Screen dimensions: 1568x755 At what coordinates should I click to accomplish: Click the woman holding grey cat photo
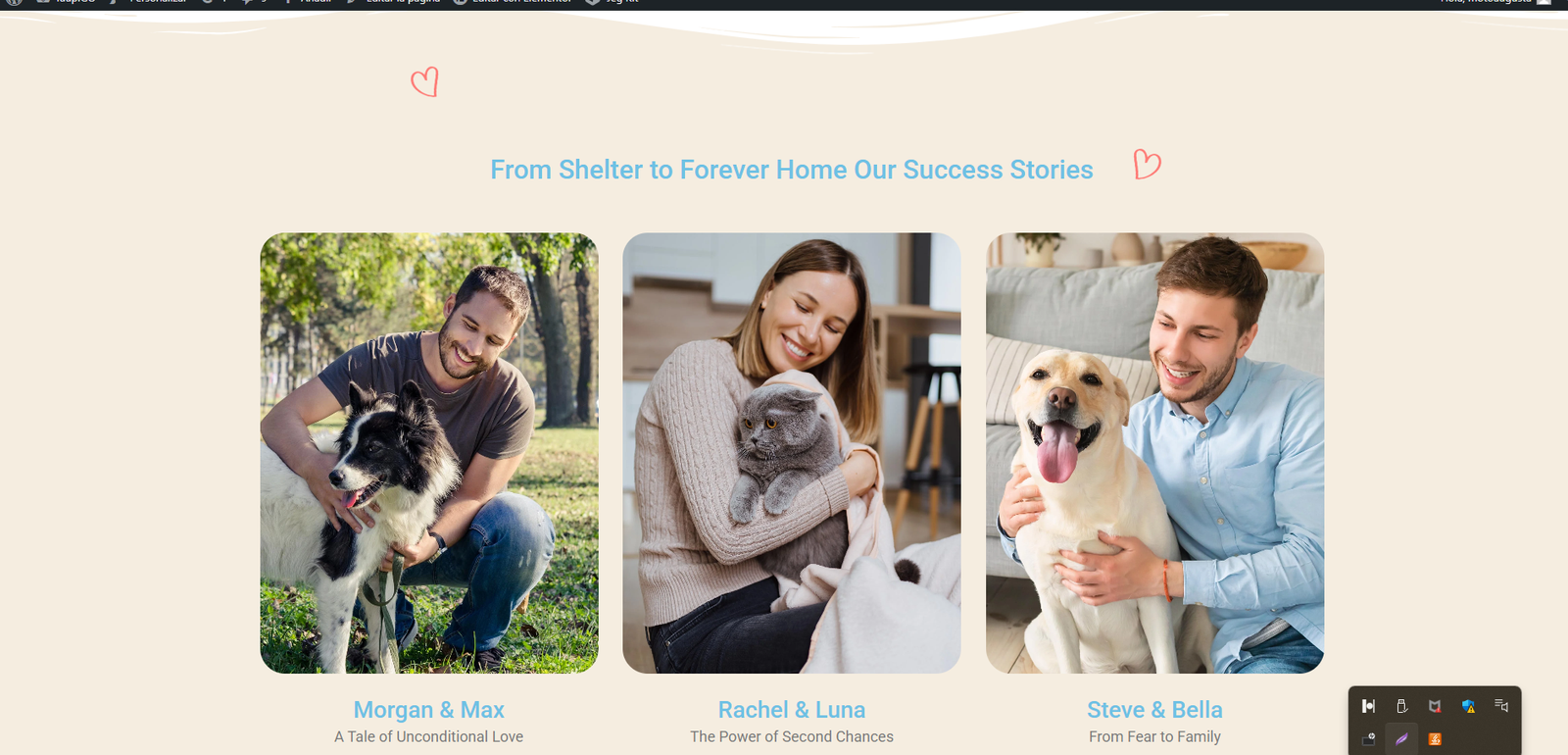coord(792,453)
